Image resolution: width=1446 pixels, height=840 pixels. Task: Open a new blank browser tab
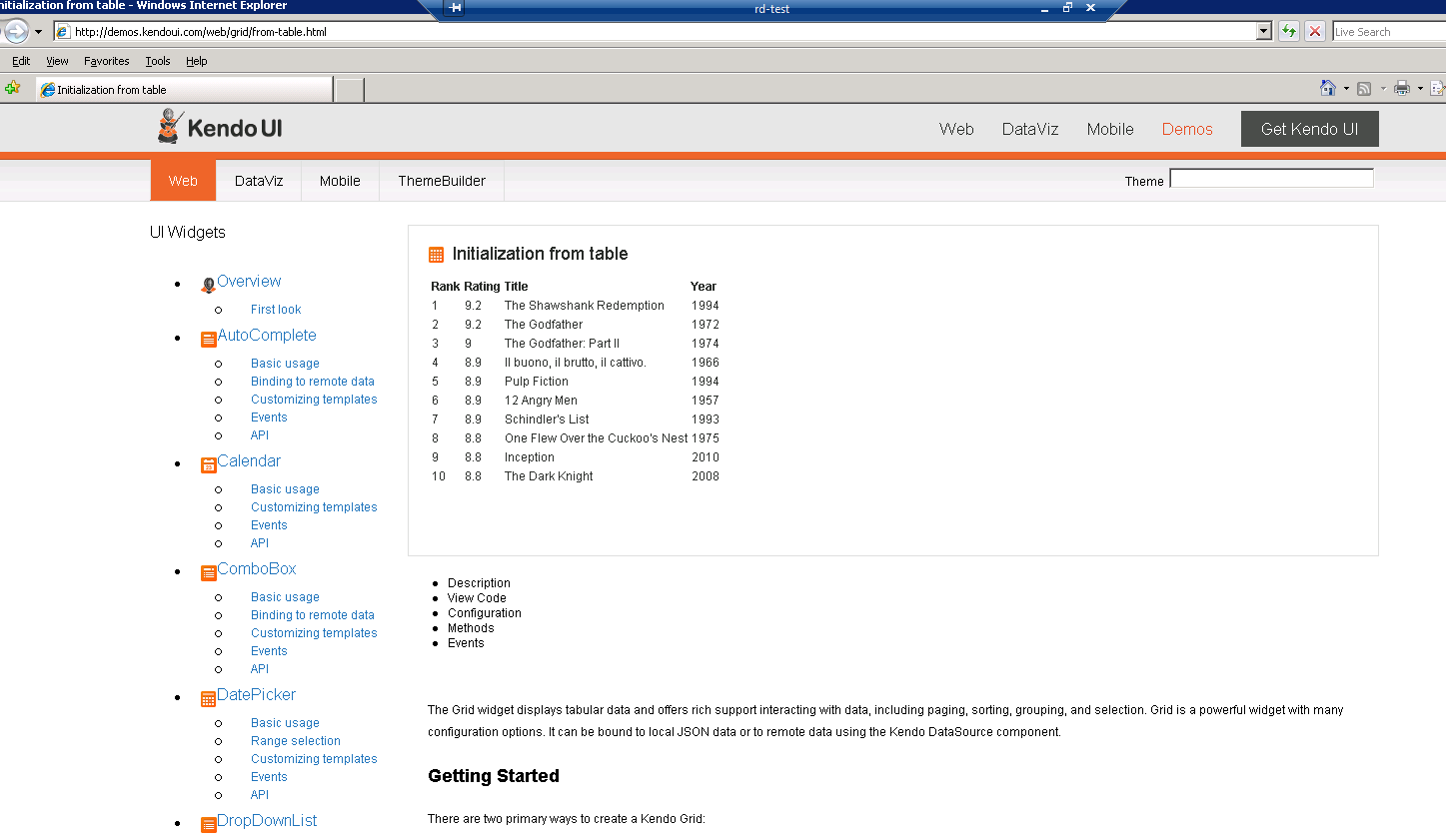[x=350, y=90]
